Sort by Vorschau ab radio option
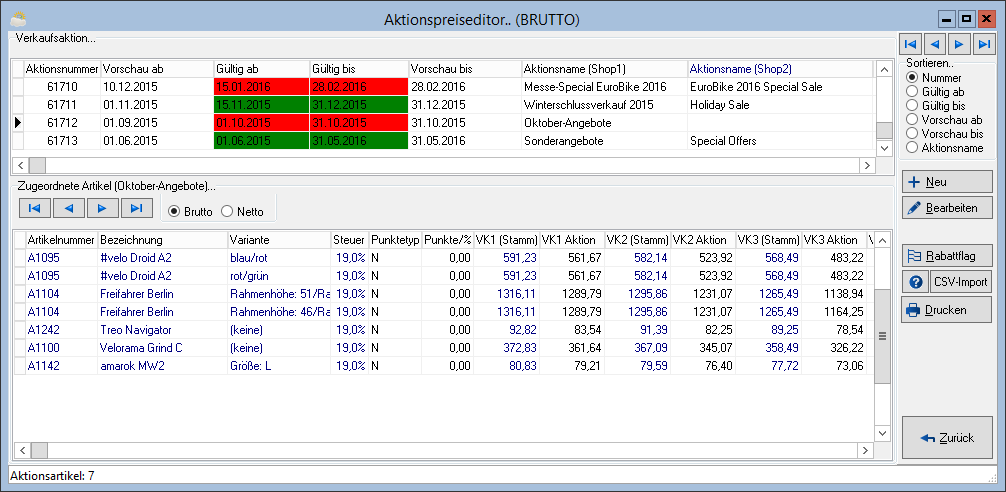The width and height of the screenshot is (1006, 492). click(x=944, y=119)
